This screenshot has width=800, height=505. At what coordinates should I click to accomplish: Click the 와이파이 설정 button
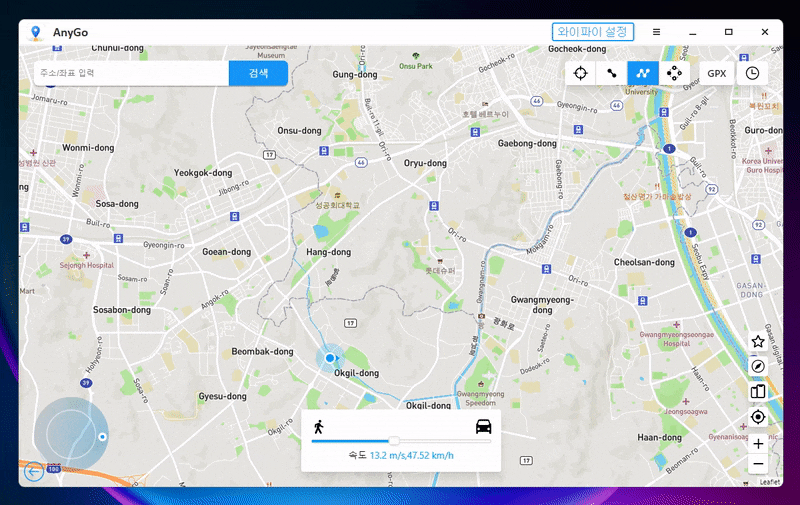coord(592,32)
